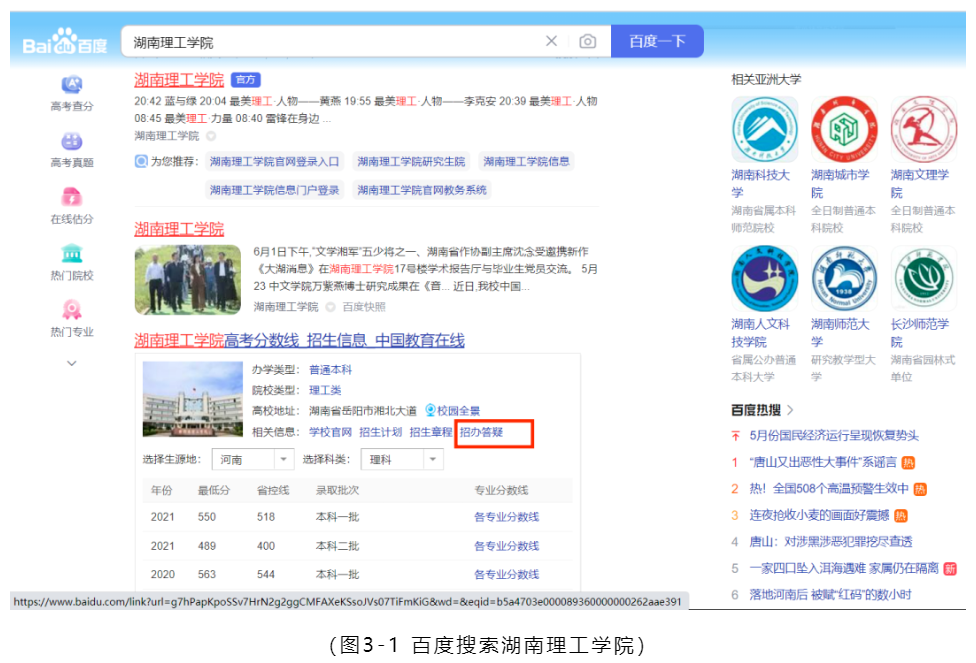
Task: Click the 百度一下 search button
Action: [x=657, y=41]
